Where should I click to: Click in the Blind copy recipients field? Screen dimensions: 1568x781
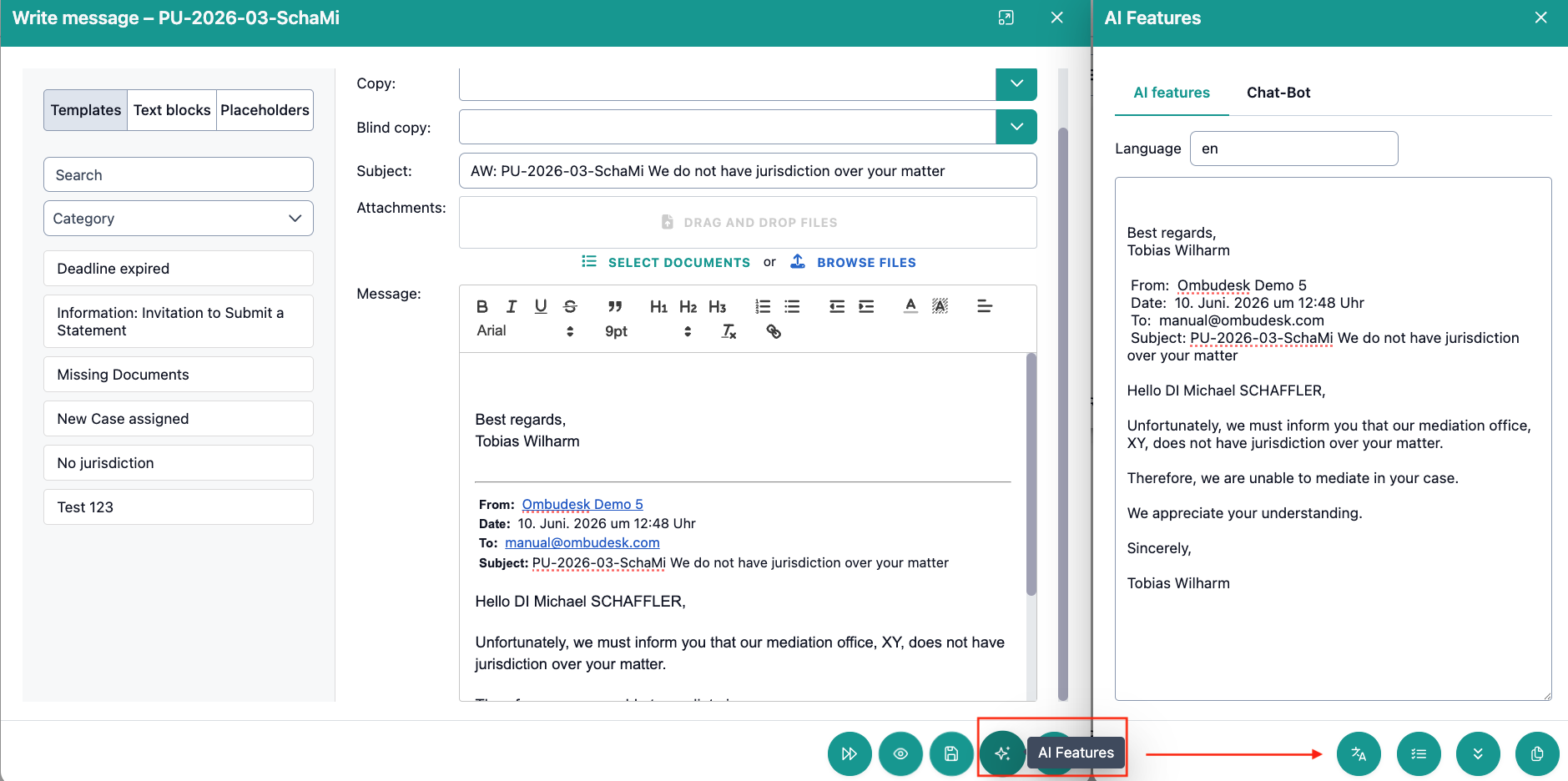coord(727,127)
